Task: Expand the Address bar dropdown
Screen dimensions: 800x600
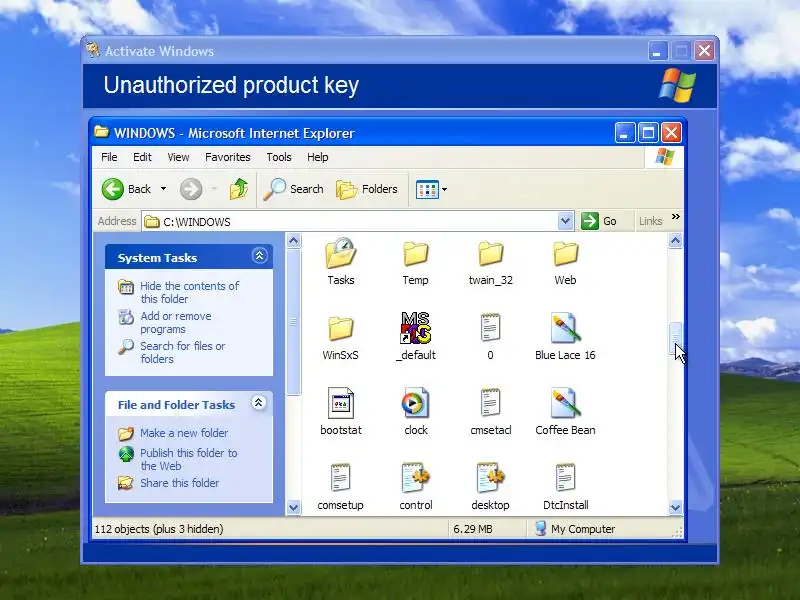Action: (565, 221)
